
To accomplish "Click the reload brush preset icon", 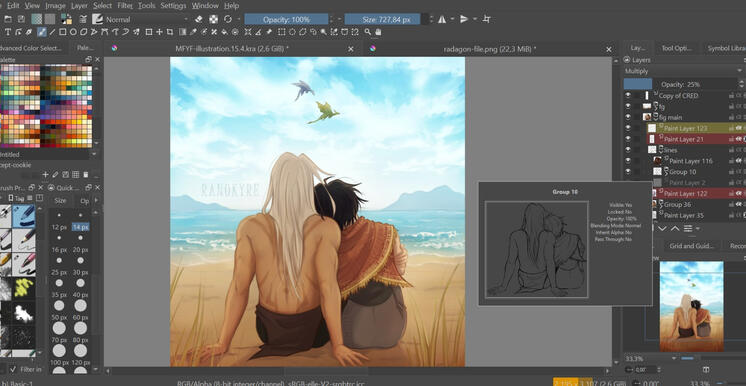I will [x=228, y=19].
